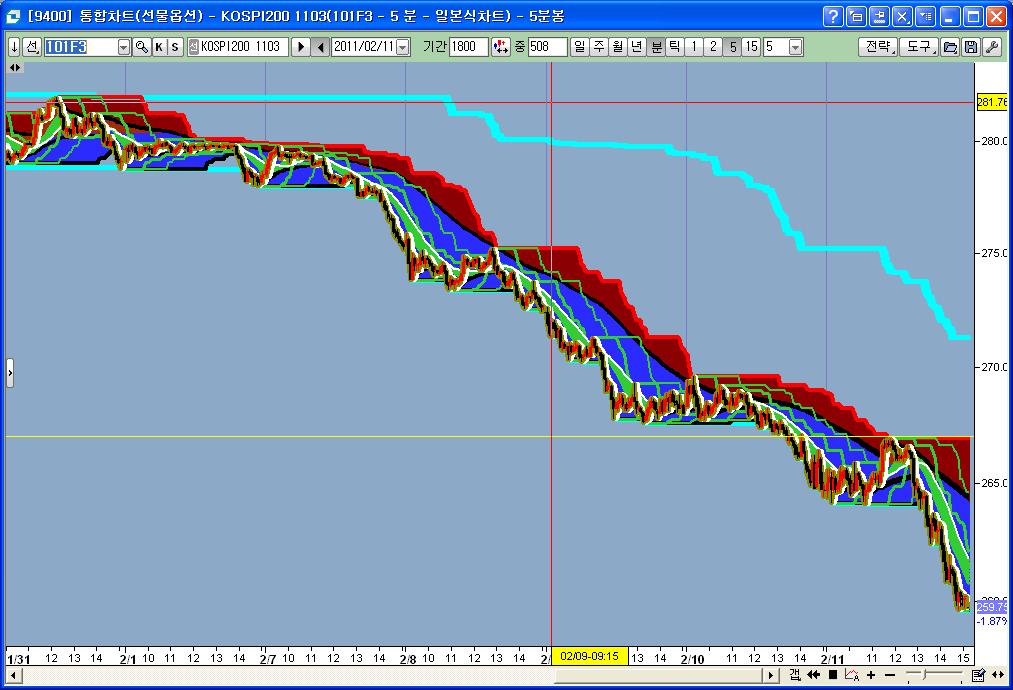Click the magnifier symbol search icon
1013x690 pixels.
coord(142,47)
